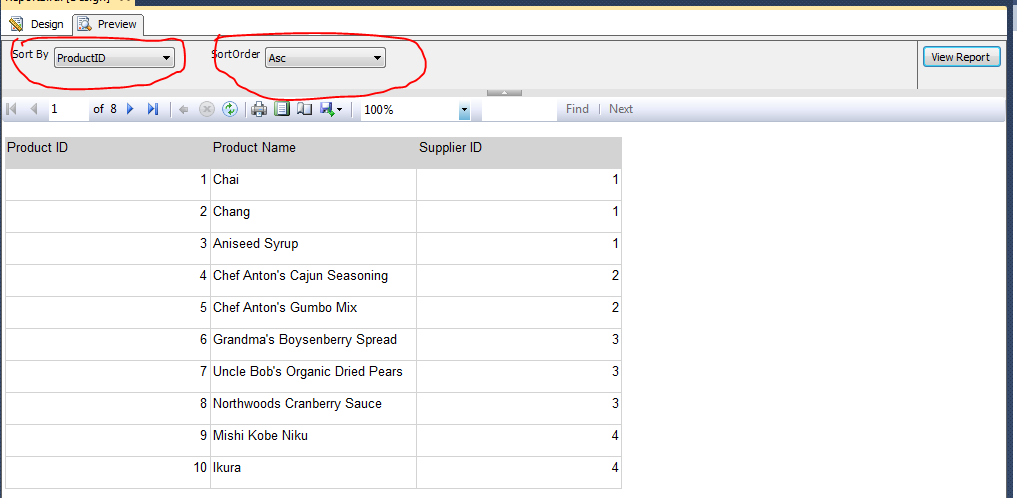
Task: Click Product ID value 10
Action: coord(108,473)
